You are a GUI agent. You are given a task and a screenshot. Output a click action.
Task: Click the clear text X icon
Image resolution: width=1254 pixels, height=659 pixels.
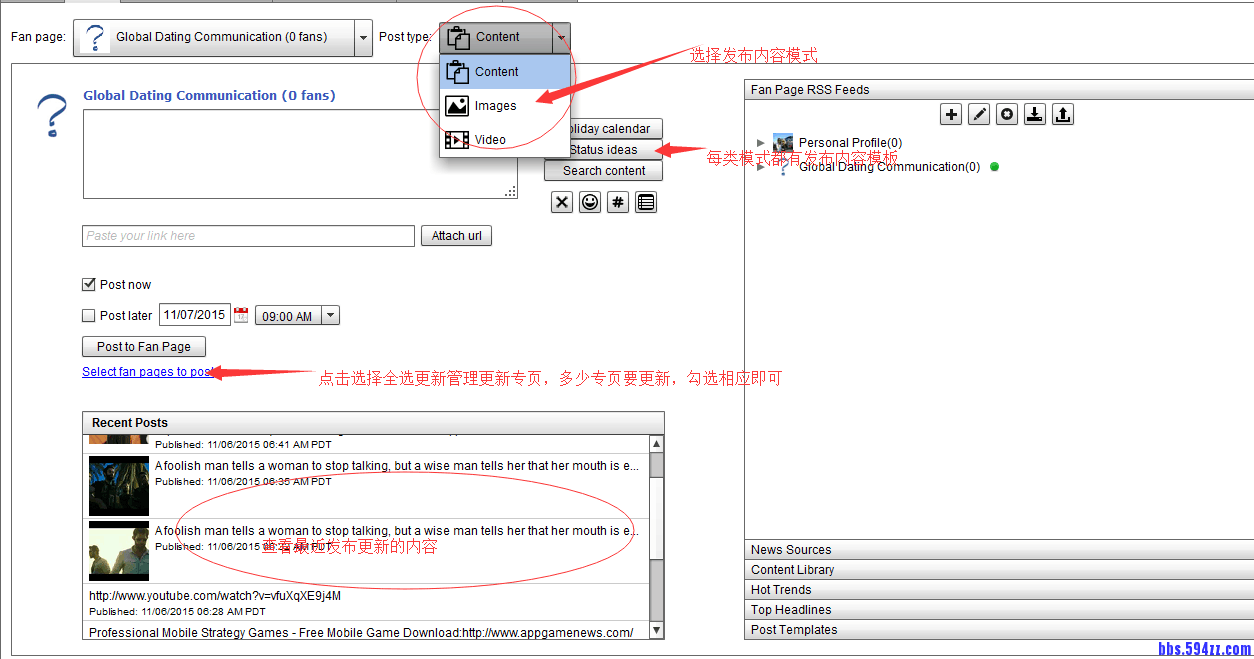[562, 202]
